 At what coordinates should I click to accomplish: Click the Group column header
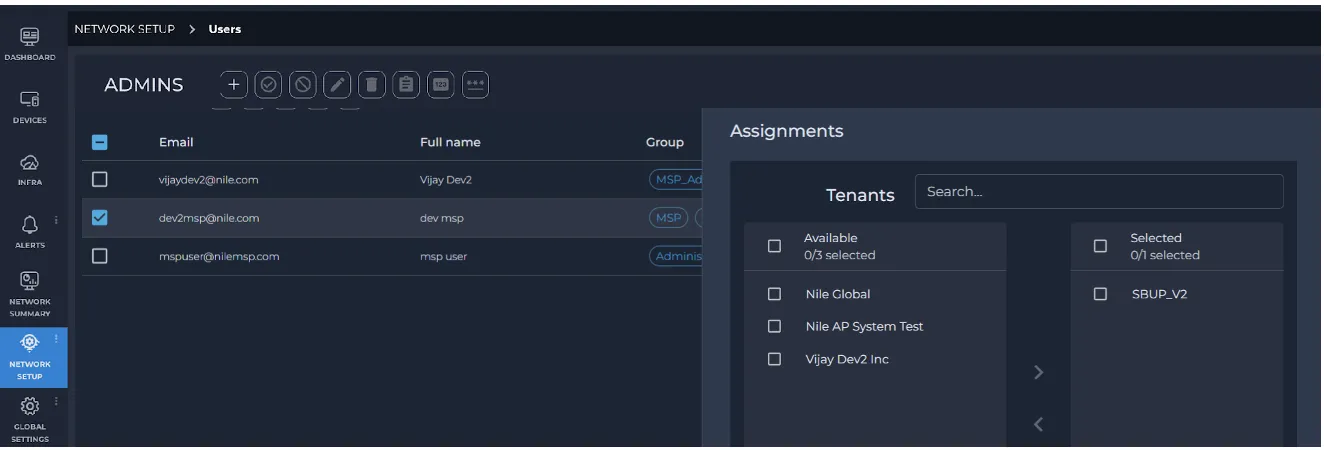pyautogui.click(x=665, y=142)
